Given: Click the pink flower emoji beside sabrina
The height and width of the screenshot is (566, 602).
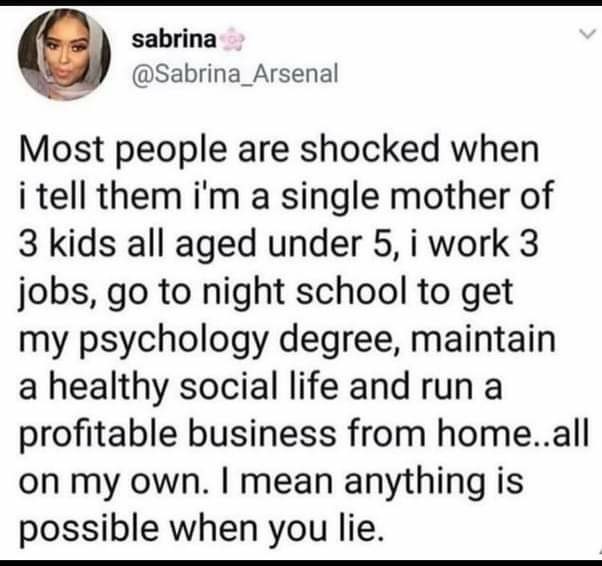Looking at the screenshot, I should point(232,40).
